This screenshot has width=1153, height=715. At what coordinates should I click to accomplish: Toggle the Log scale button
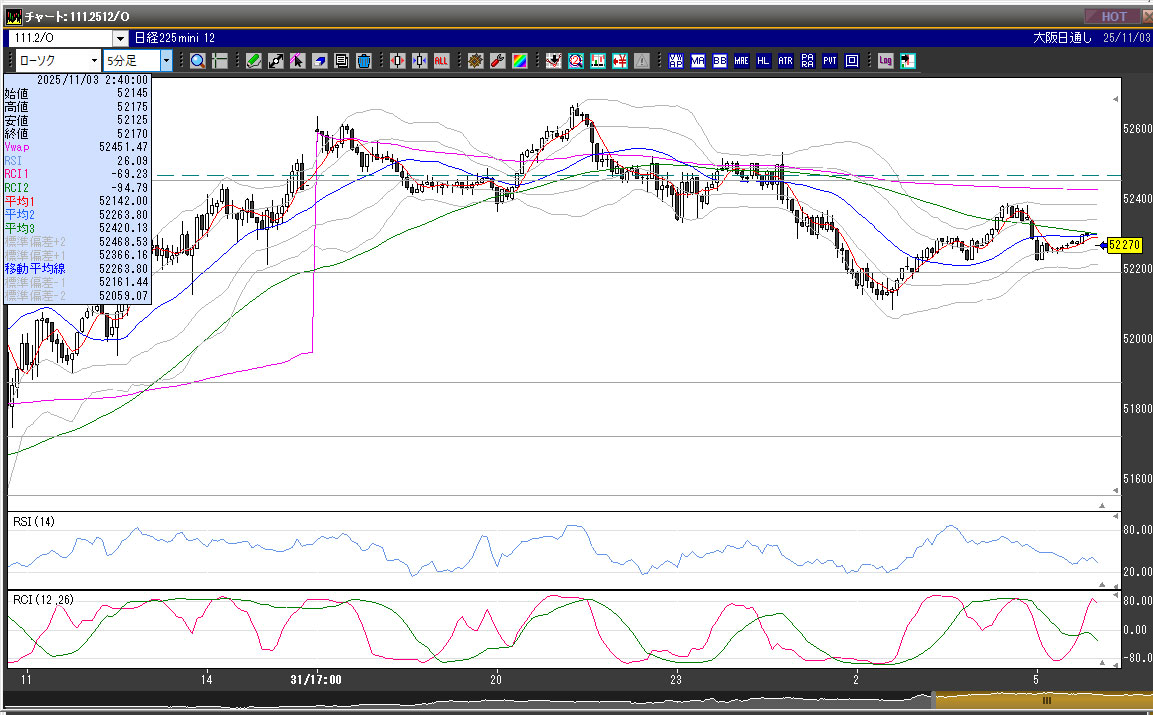(885, 61)
